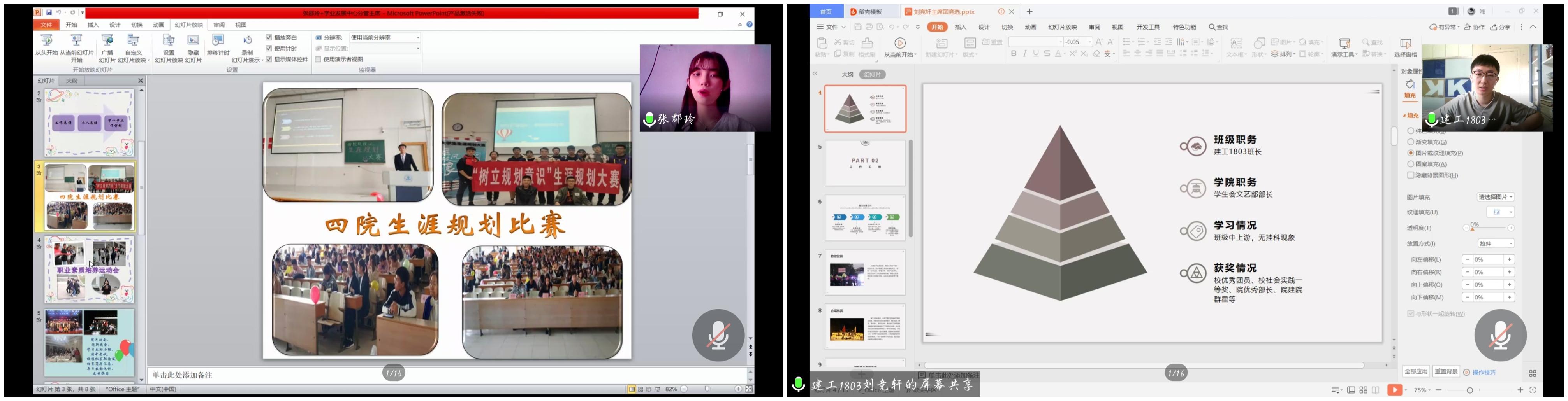Click 从头开始 slideshow icon in PowerPoint
Screen dimensions: 1568x401
coord(46,41)
